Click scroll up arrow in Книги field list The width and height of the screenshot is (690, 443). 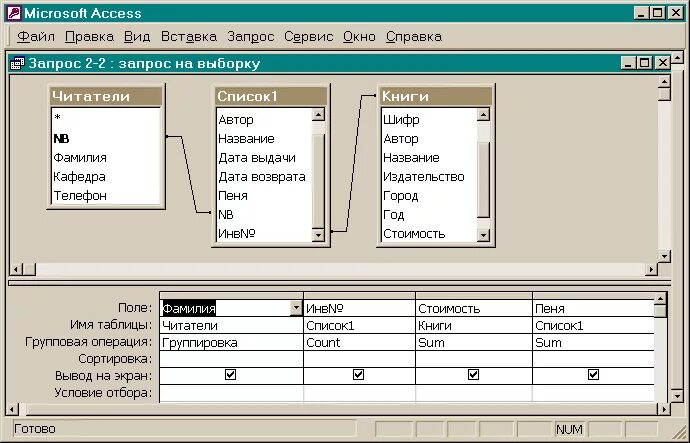tap(483, 115)
